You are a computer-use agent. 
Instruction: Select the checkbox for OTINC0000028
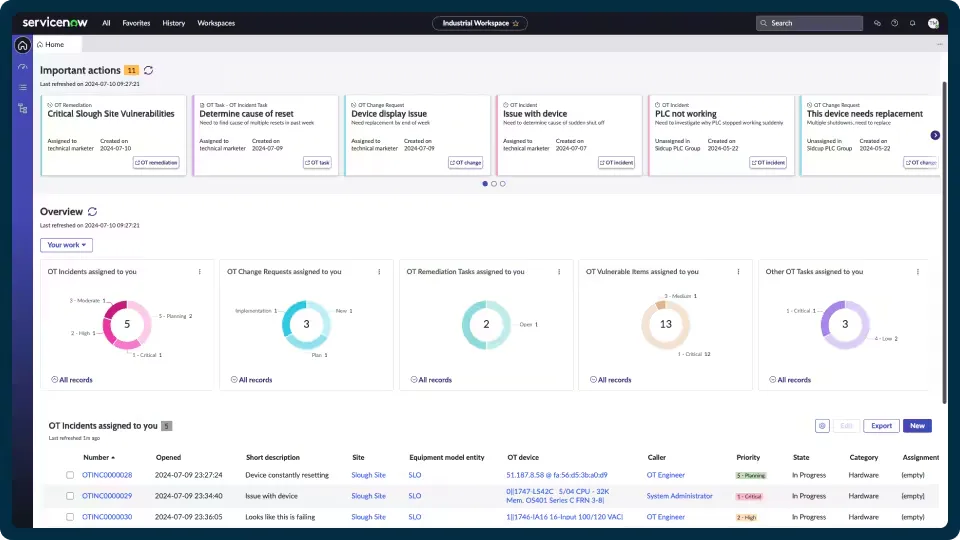pos(70,475)
